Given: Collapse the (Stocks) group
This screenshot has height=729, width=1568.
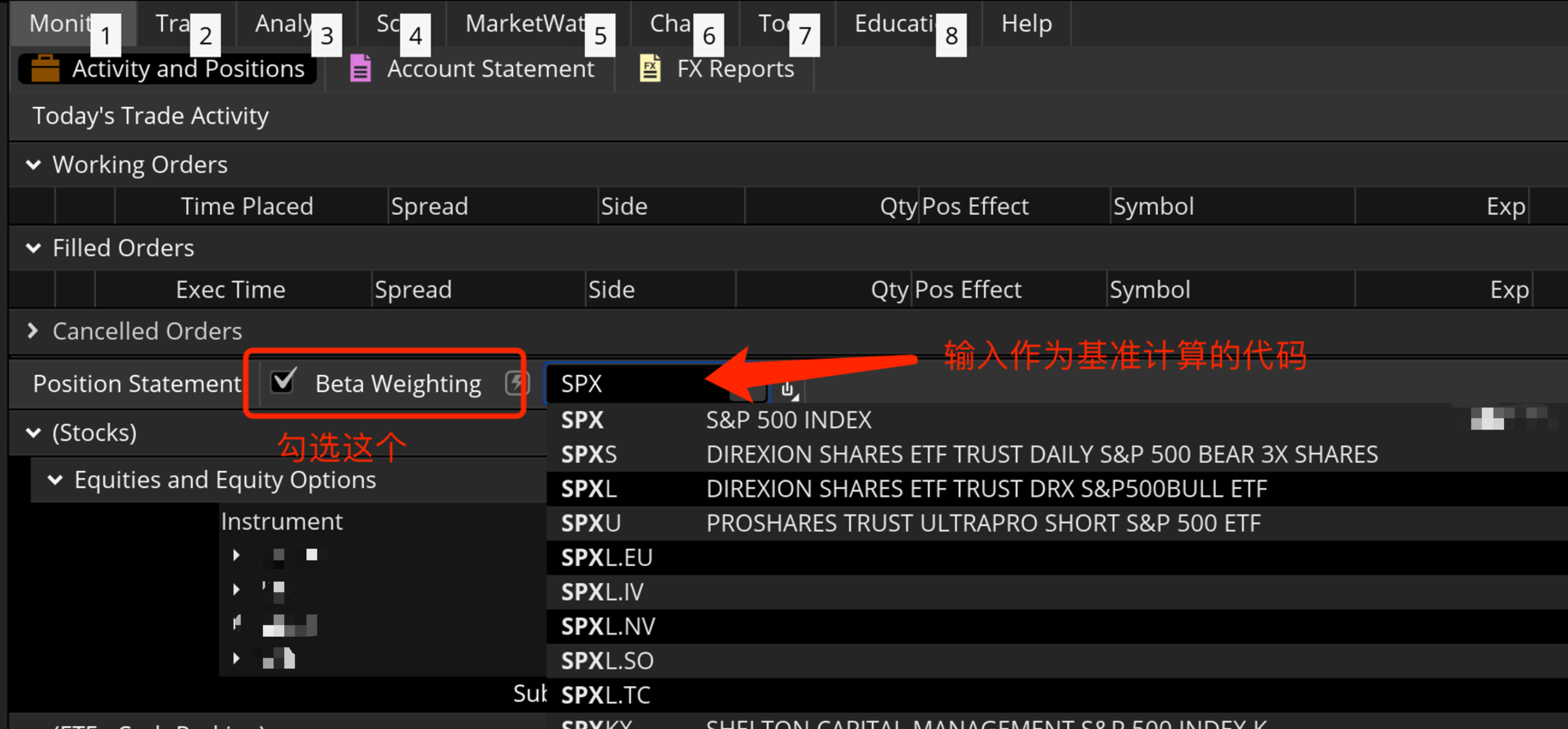Looking at the screenshot, I should point(33,433).
